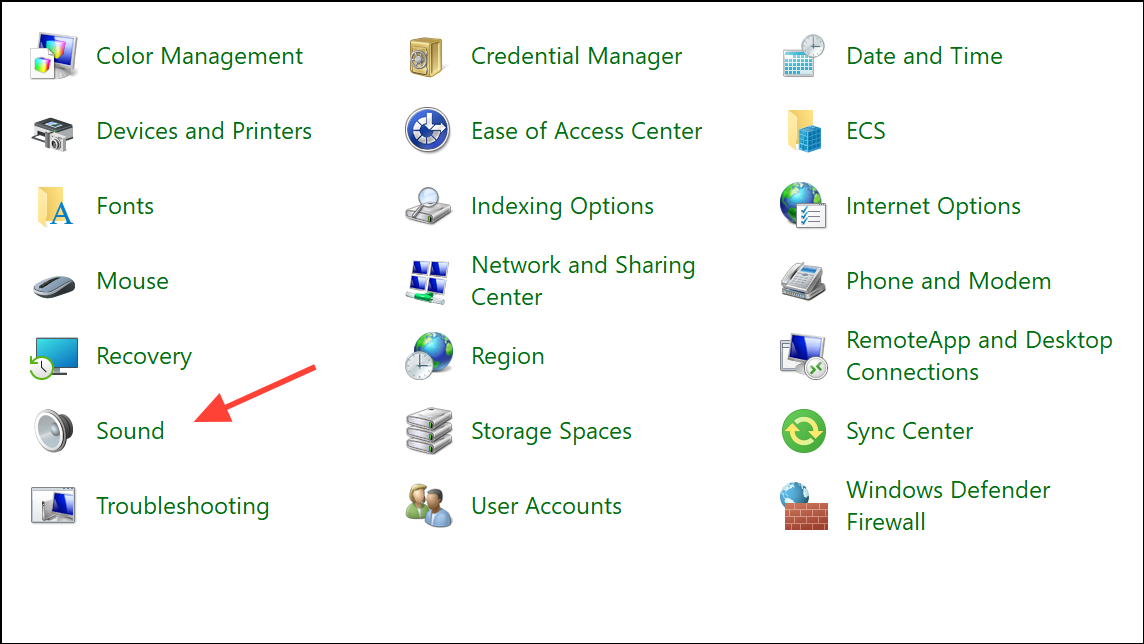Viewport: 1144px width, 644px height.
Task: Go to Internet Options link
Action: point(933,206)
